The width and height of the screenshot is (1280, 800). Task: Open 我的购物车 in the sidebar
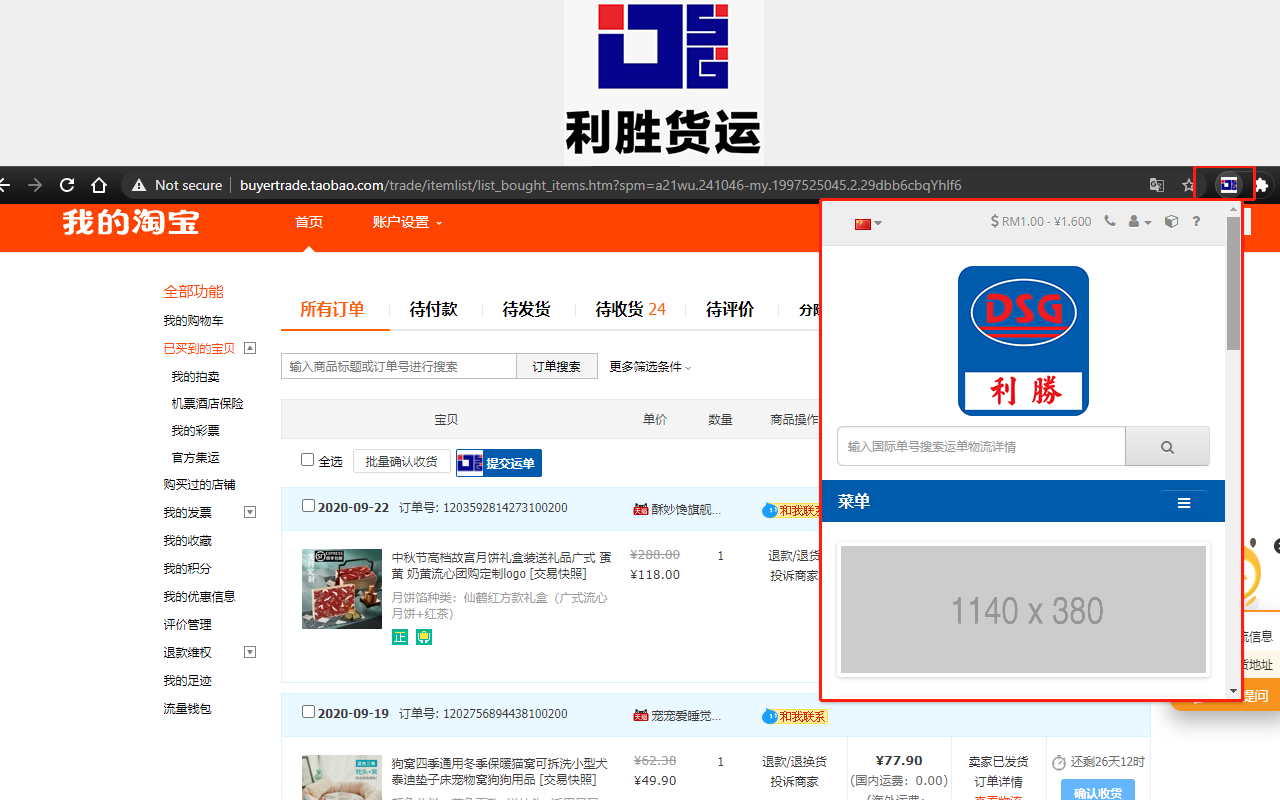coord(193,321)
